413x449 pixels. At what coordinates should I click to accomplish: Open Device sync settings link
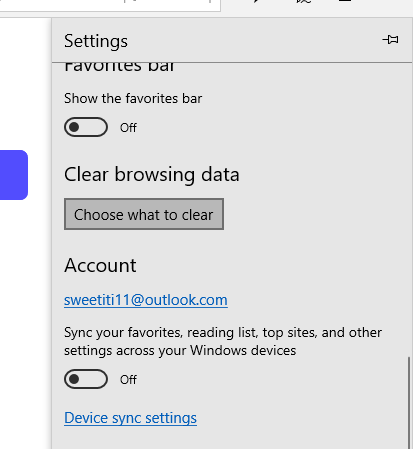click(x=130, y=418)
